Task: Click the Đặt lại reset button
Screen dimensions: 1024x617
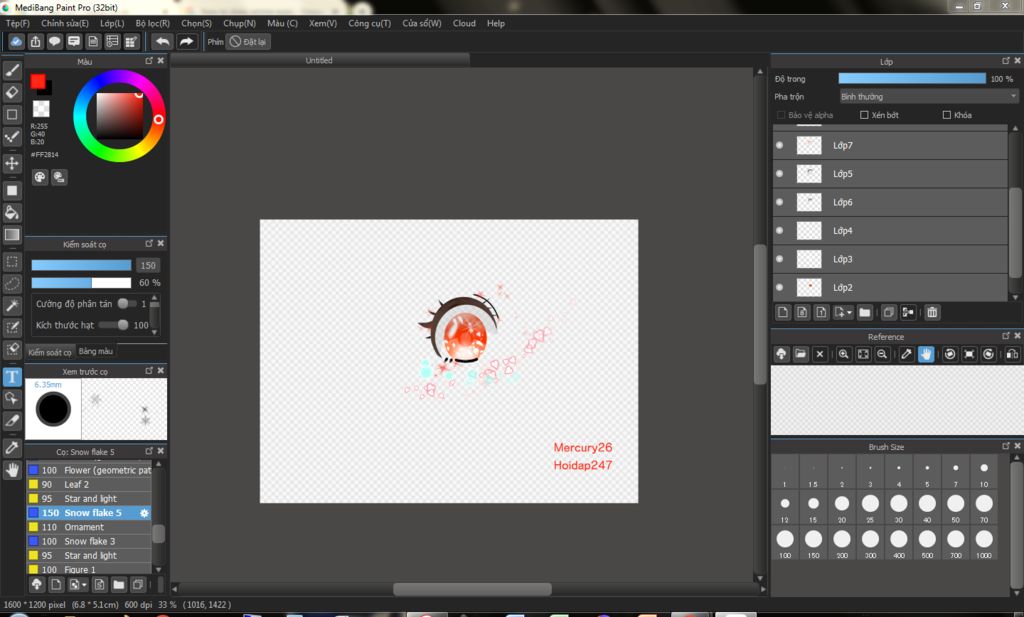Action: click(x=247, y=41)
